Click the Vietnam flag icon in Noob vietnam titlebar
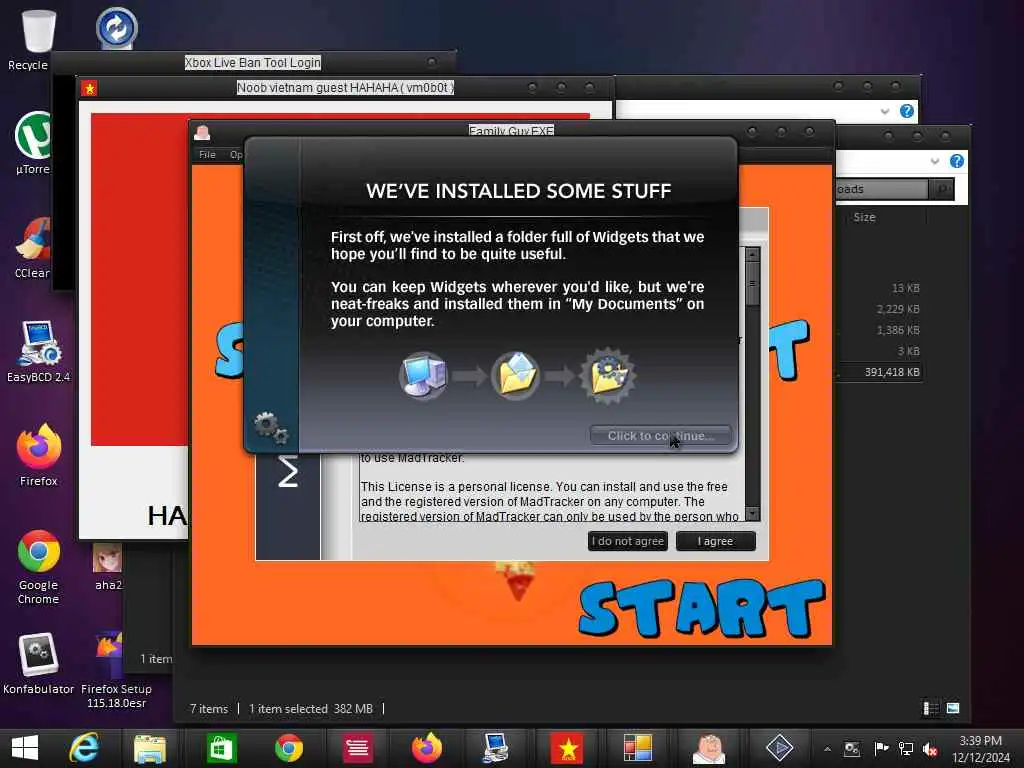Screen dimensions: 1024x768 pyautogui.click(x=89, y=88)
